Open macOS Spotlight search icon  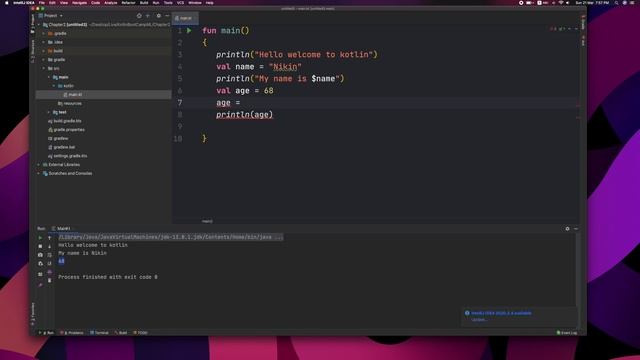click(x=616, y=3)
